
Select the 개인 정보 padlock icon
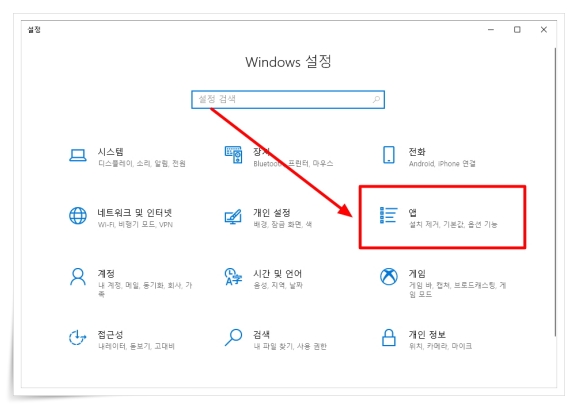[x=389, y=338]
